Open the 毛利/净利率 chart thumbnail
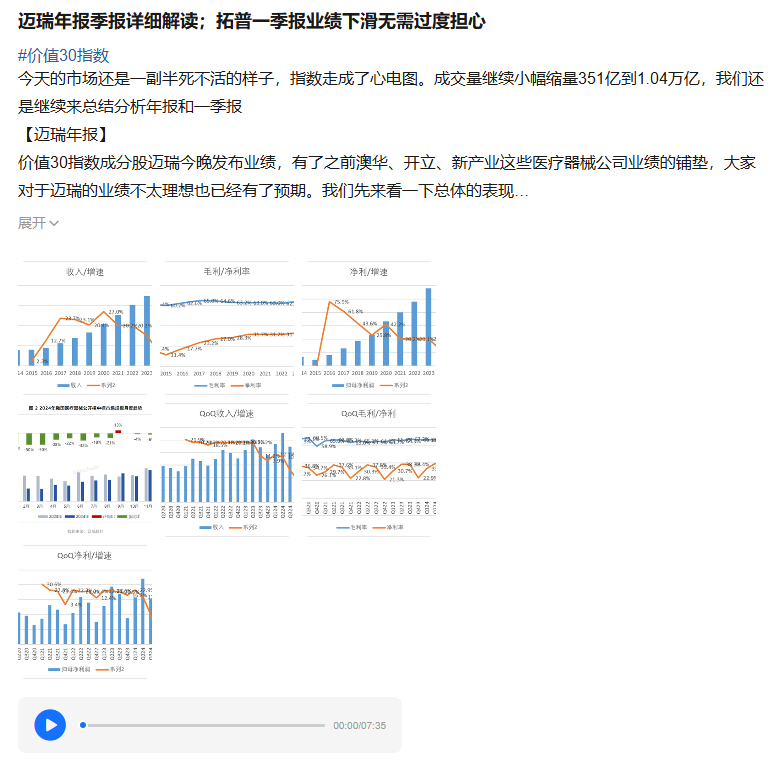Viewport: 777px width, 761px height. (227, 325)
